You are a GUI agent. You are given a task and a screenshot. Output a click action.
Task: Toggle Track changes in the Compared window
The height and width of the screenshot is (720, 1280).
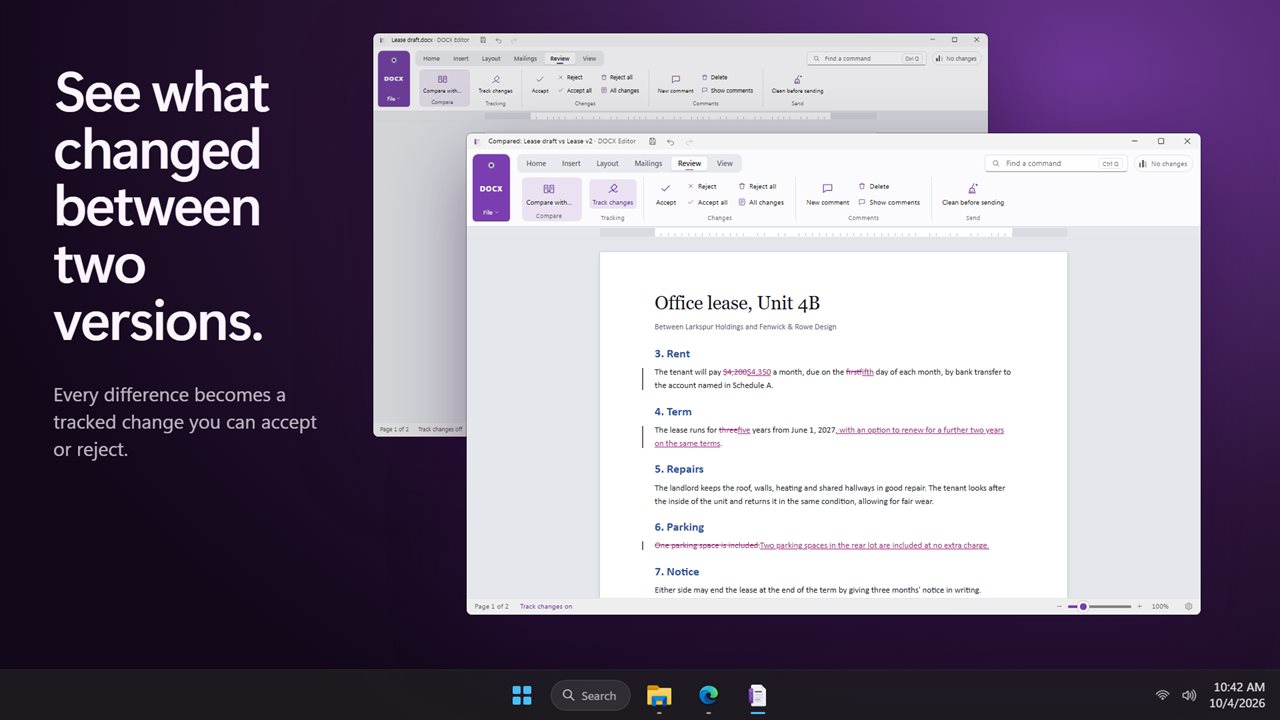613,194
